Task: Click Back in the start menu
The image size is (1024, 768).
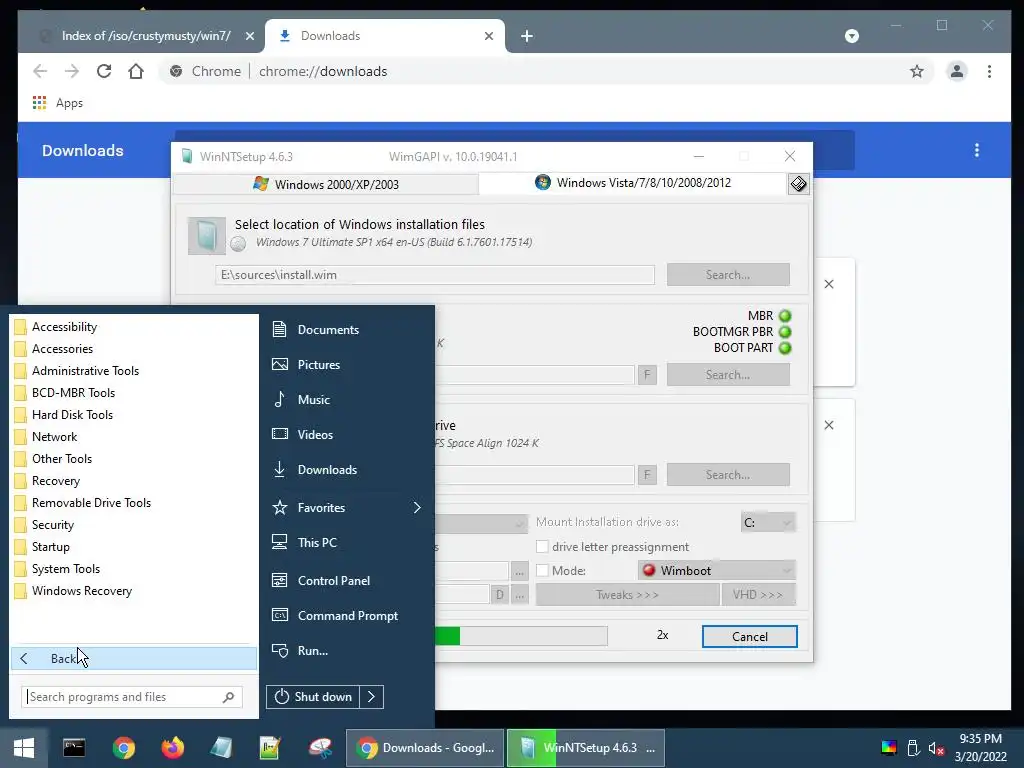Action: tap(134, 658)
